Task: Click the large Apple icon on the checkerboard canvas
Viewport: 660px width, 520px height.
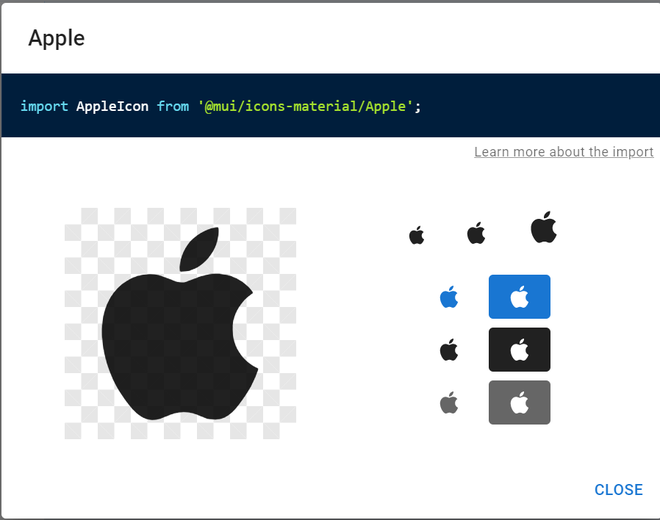Action: click(180, 323)
